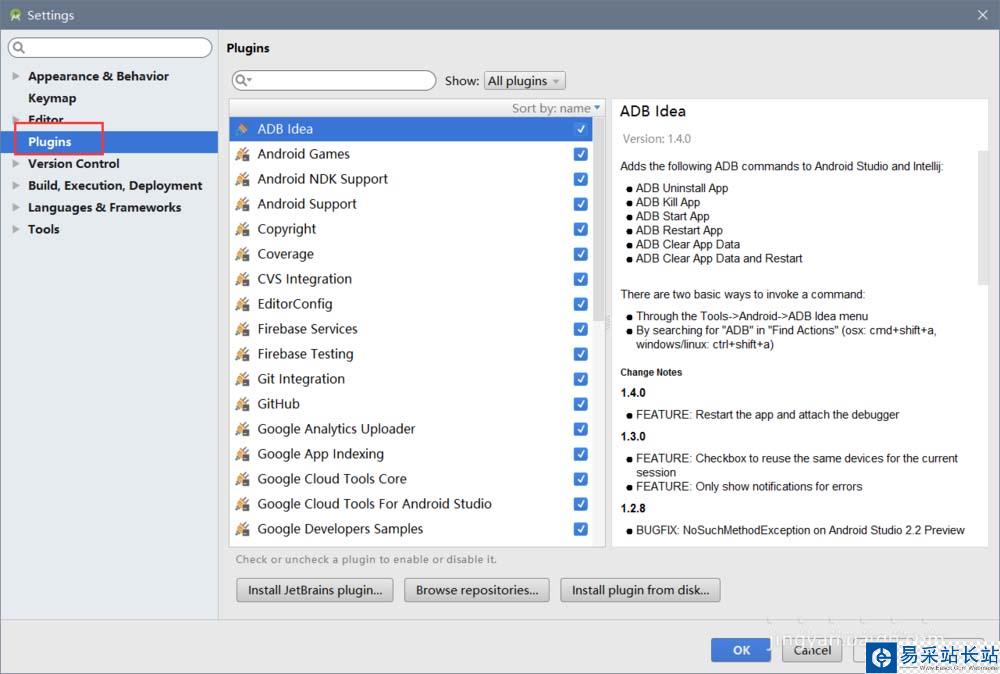Viewport: 1000px width, 674px height.
Task: Click the Copyright plugin icon
Action: coord(241,229)
